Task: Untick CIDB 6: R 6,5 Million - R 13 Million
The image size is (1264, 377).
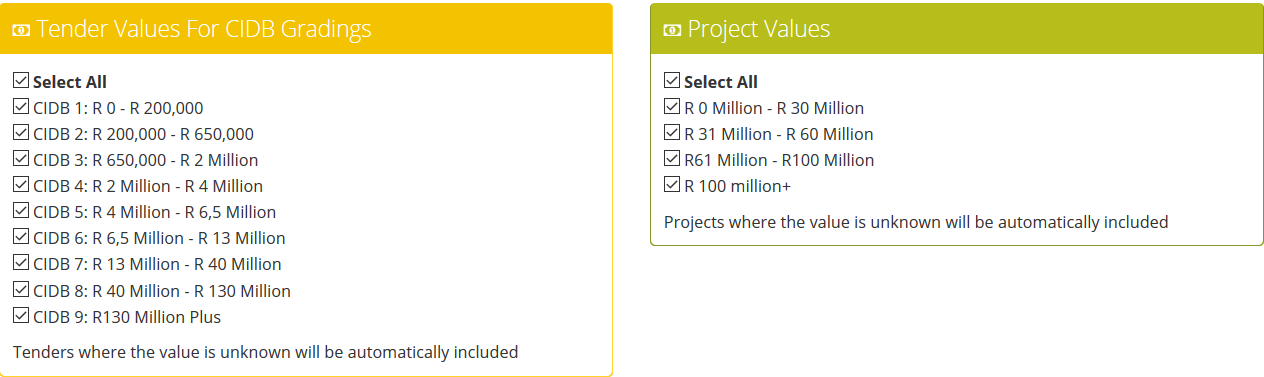Action: 21,237
